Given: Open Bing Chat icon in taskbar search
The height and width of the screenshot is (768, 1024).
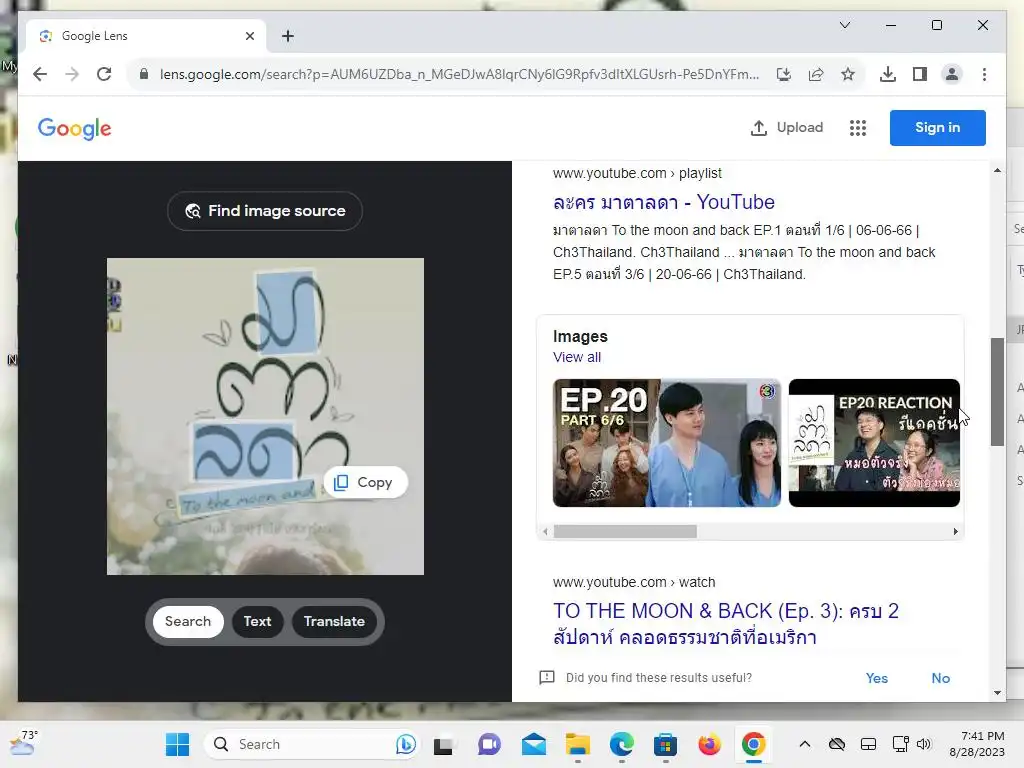Looking at the screenshot, I should (405, 744).
